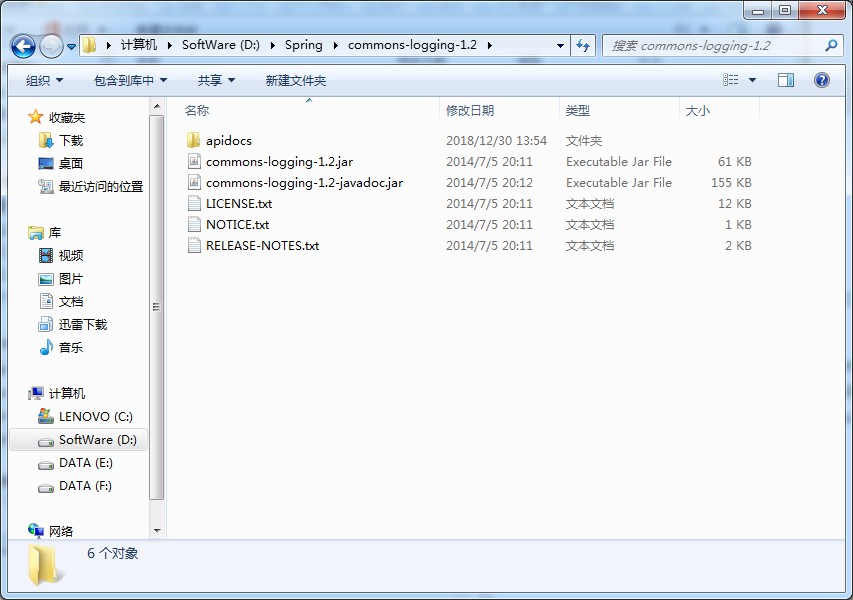Click the RELEASE-NOTES.txt file name
The width and height of the screenshot is (853, 600).
(262, 245)
